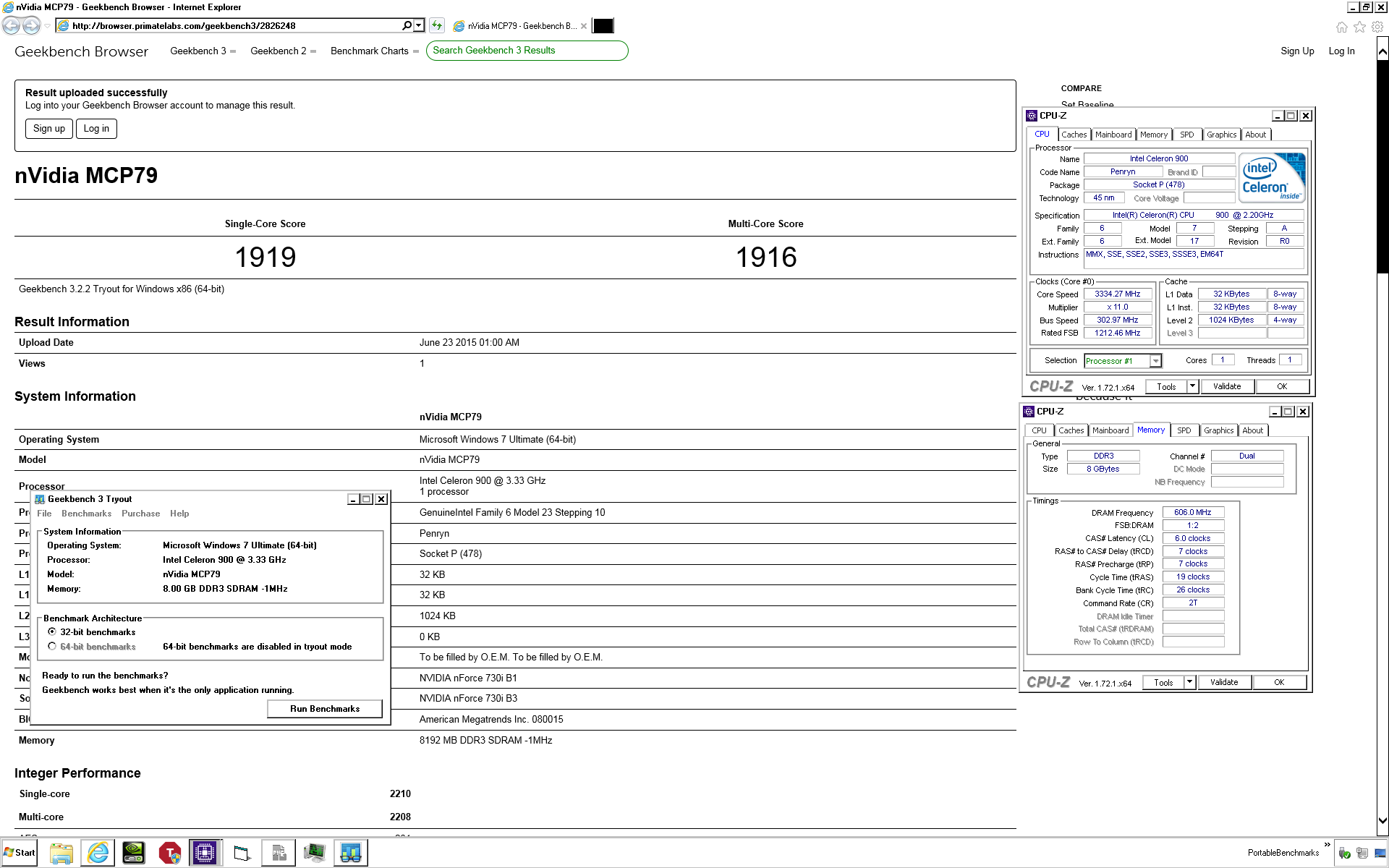Viewport: 1389px width, 868px height.
Task: Open Graphics tab in upper CPU-Z window
Action: pyautogui.click(x=1222, y=135)
